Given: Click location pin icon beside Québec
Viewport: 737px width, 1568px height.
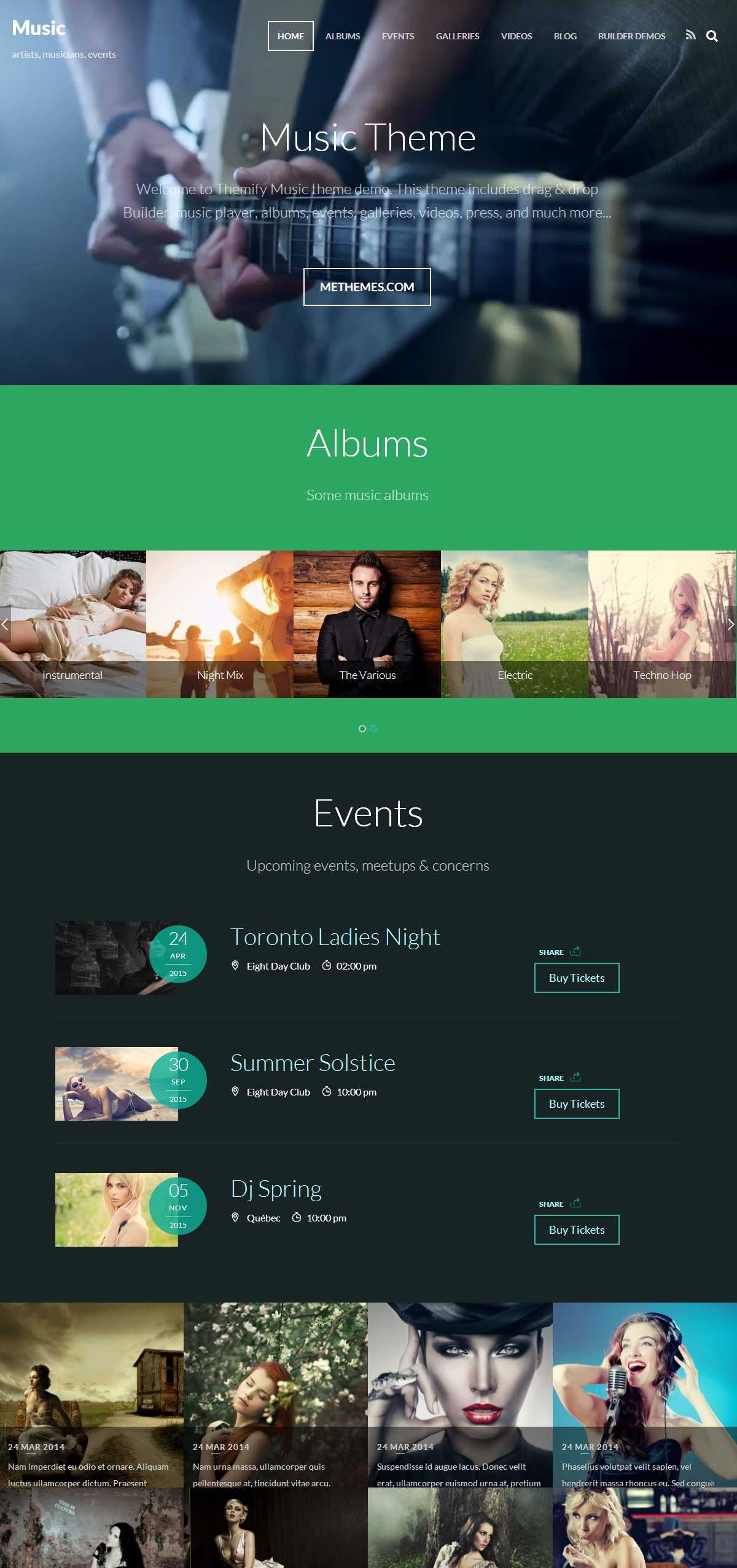Looking at the screenshot, I should (235, 1217).
